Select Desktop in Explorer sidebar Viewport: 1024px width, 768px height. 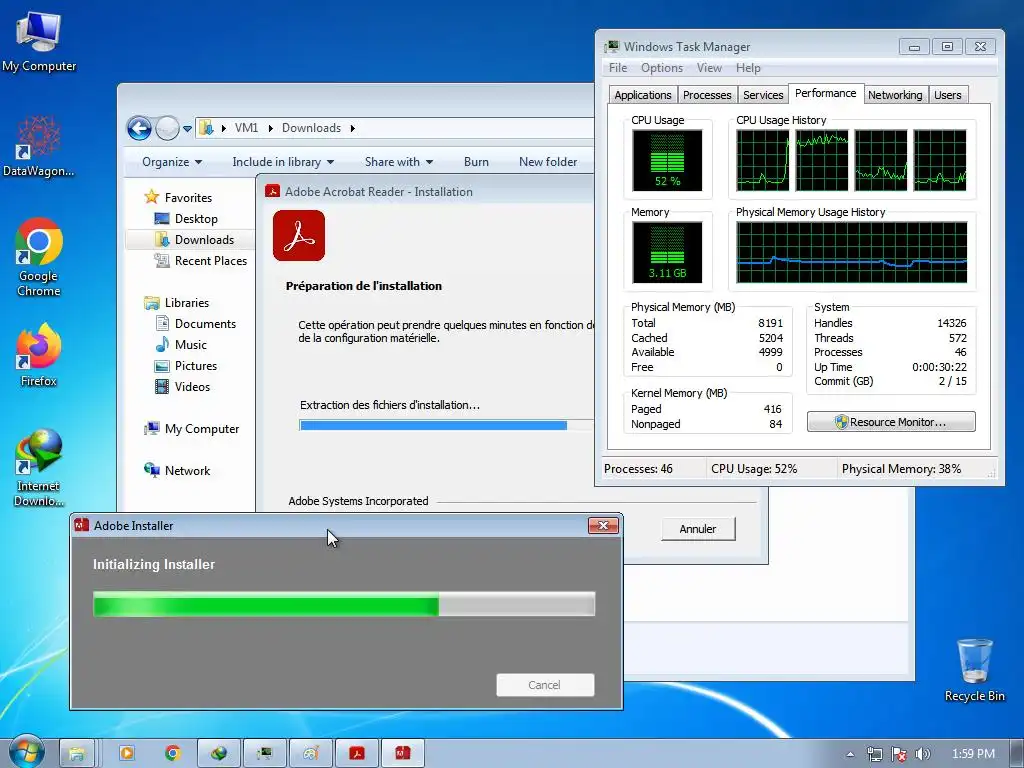tap(196, 219)
